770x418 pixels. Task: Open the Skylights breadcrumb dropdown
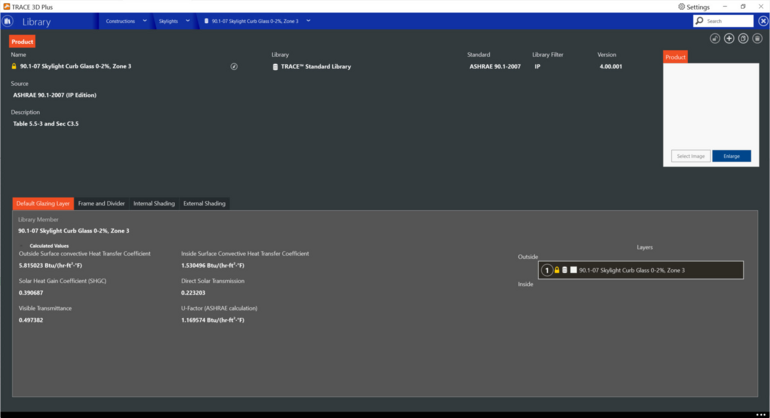(x=188, y=21)
